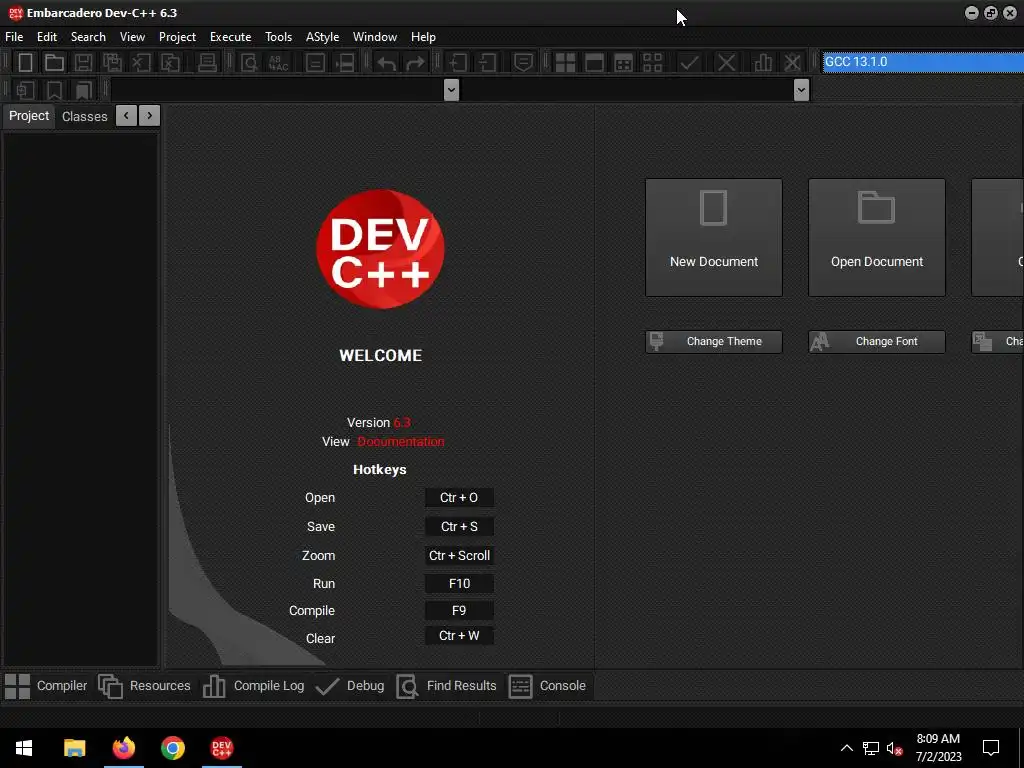Open the red Documentation link

click(401, 442)
